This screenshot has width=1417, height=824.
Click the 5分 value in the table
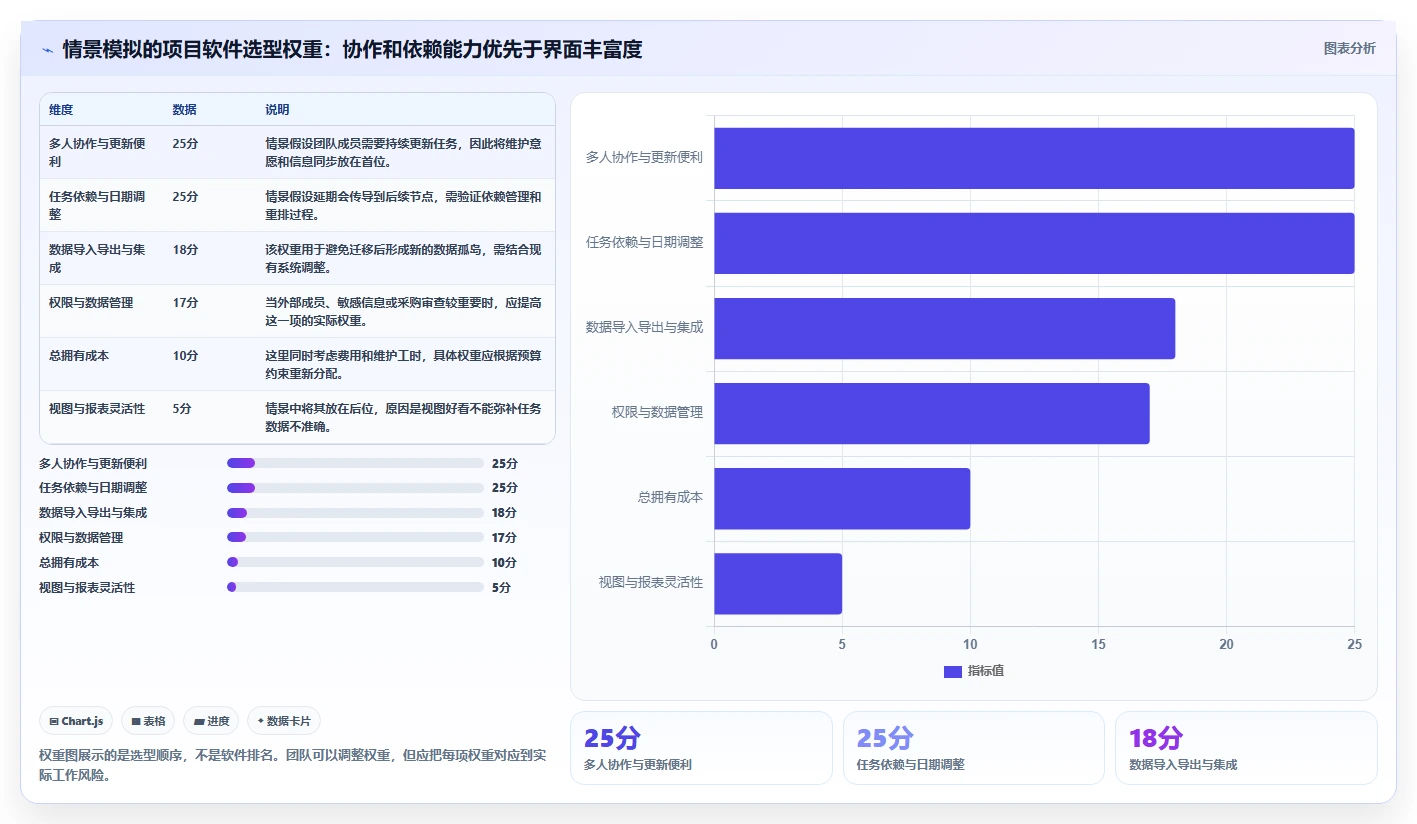click(182, 409)
